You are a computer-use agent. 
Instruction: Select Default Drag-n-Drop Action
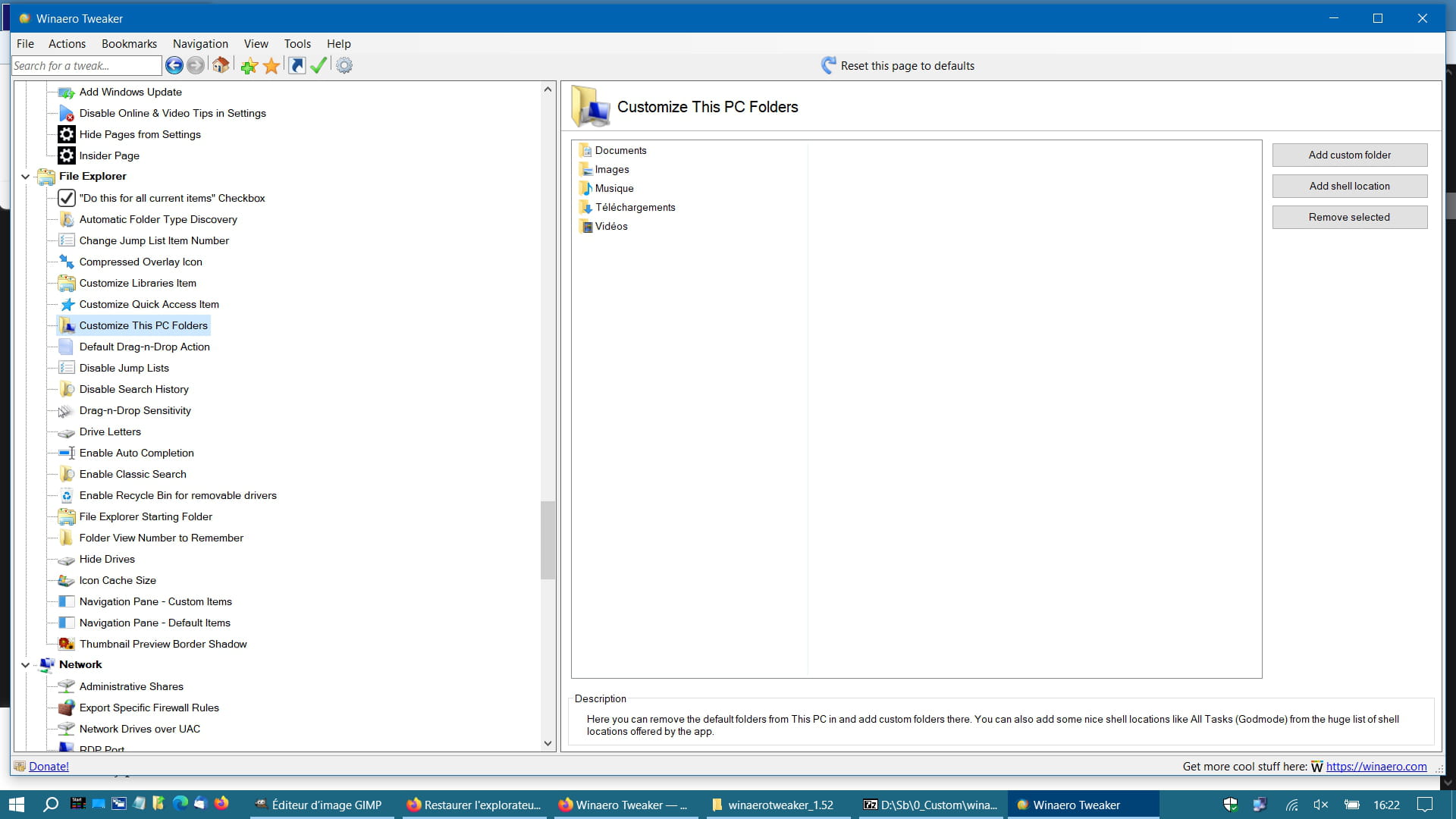click(x=144, y=347)
